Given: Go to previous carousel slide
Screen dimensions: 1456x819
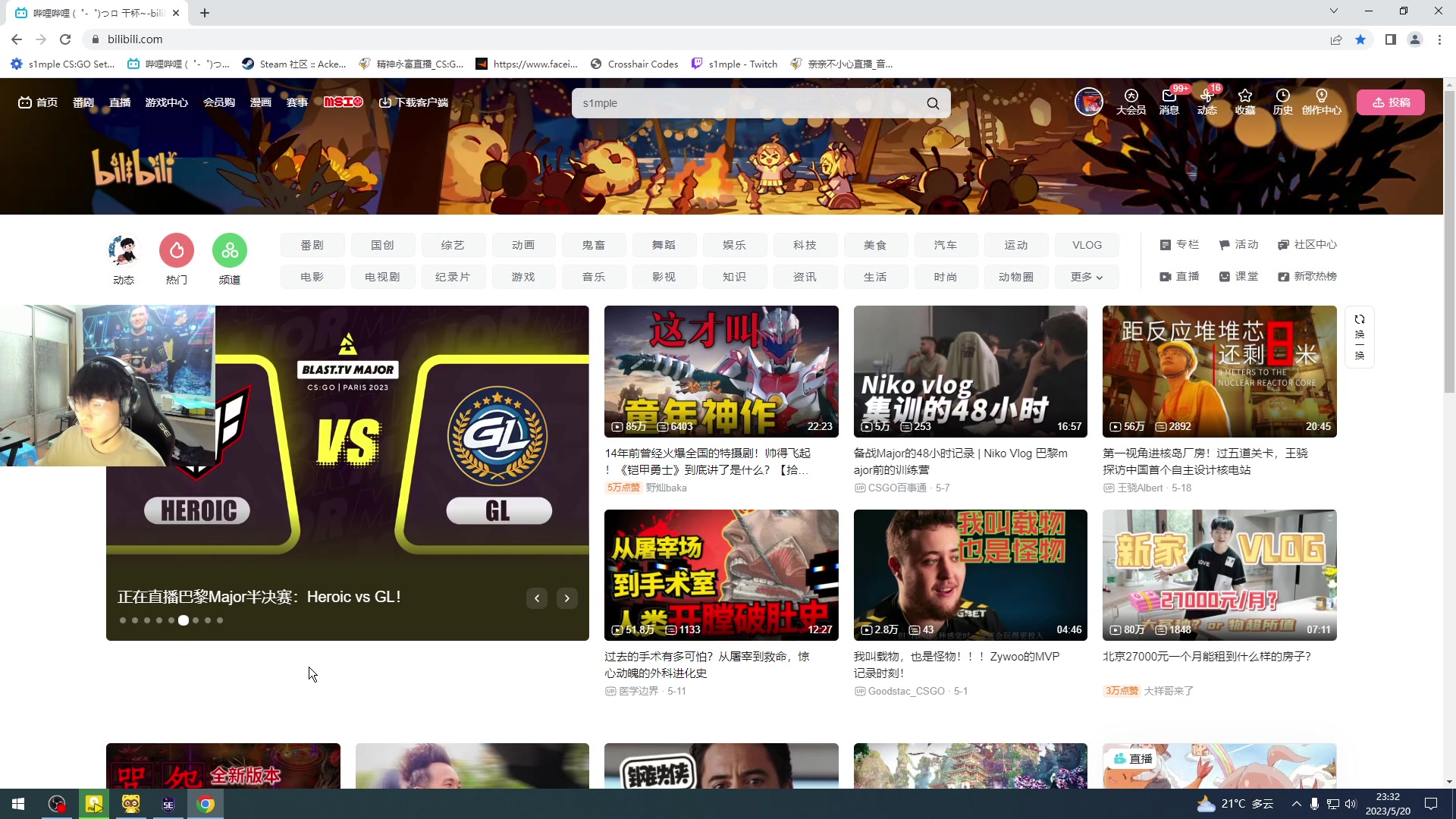Looking at the screenshot, I should point(537,598).
